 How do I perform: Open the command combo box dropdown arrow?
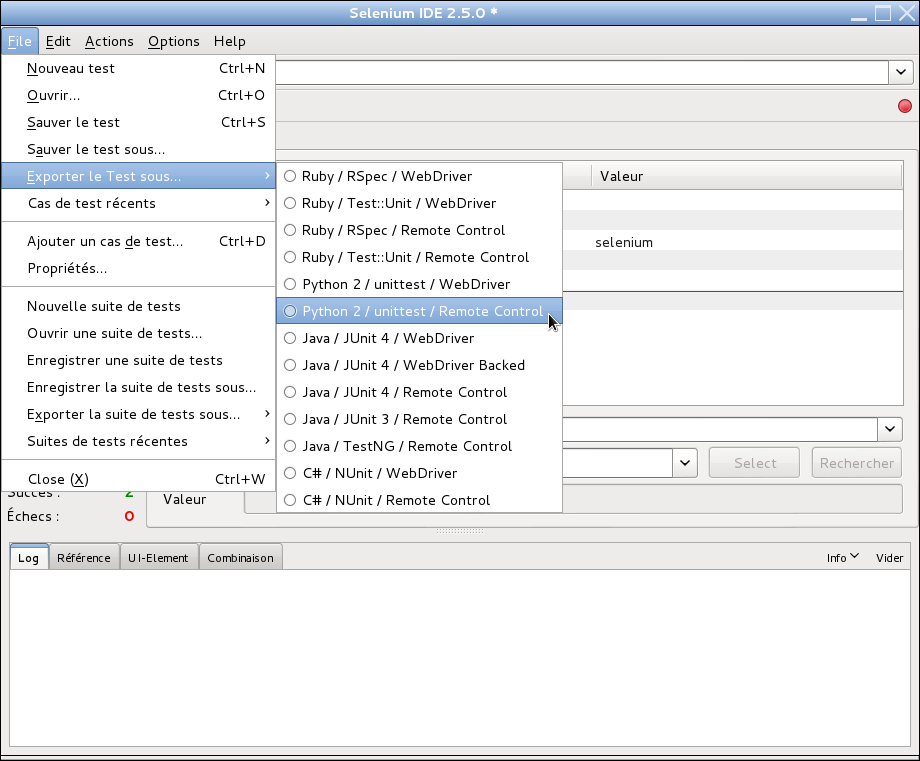tap(889, 429)
